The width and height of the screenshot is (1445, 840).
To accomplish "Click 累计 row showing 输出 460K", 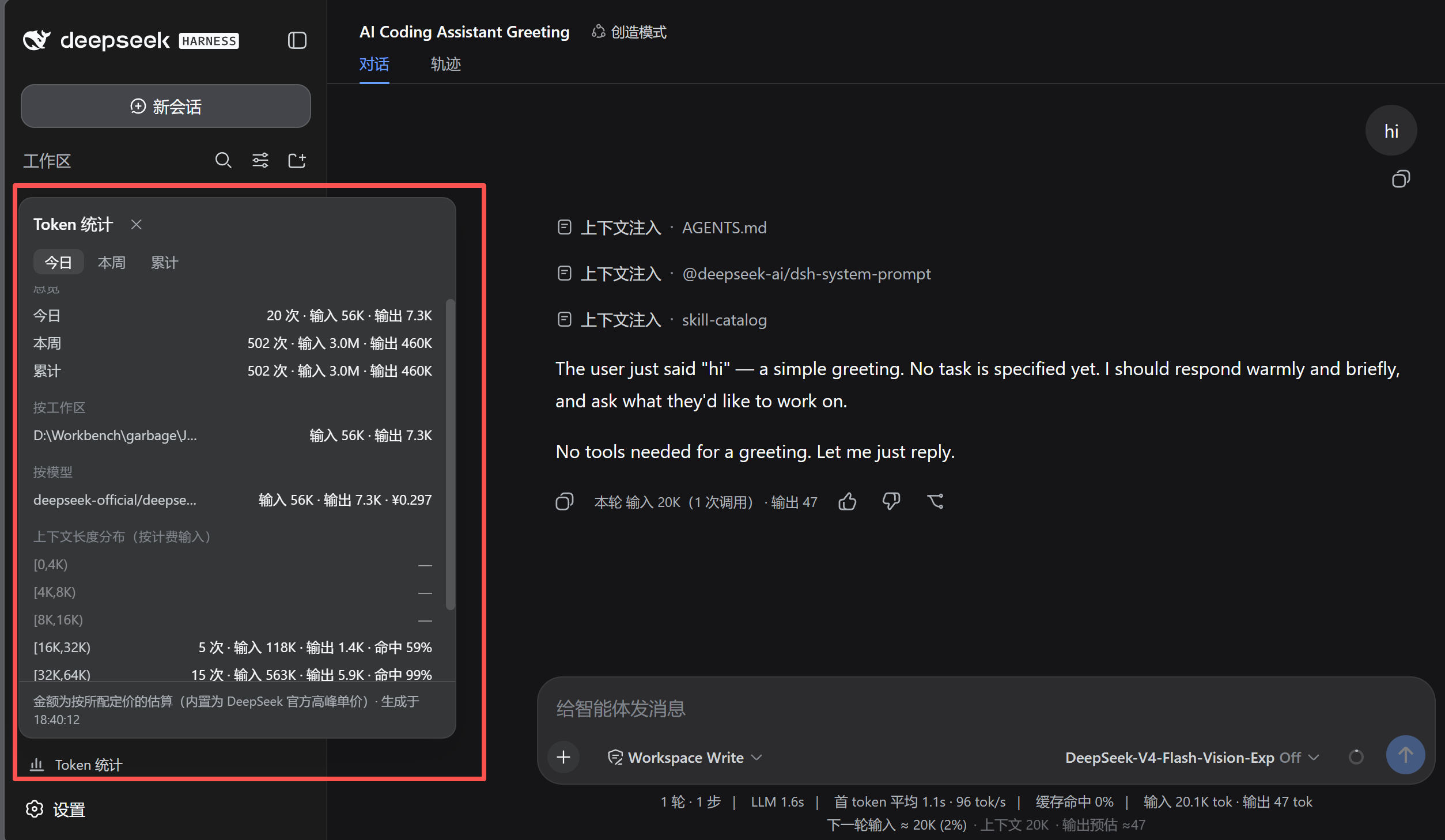I will click(233, 371).
